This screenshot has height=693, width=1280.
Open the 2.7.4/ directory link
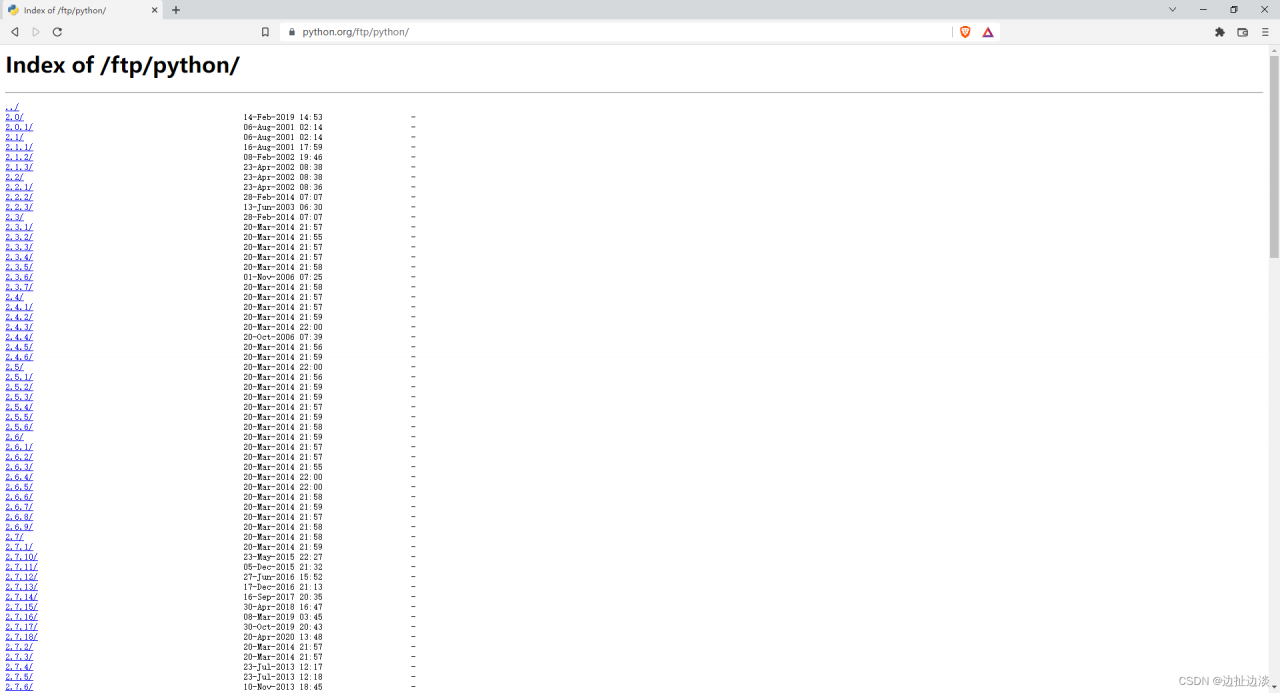pyautogui.click(x=19, y=667)
